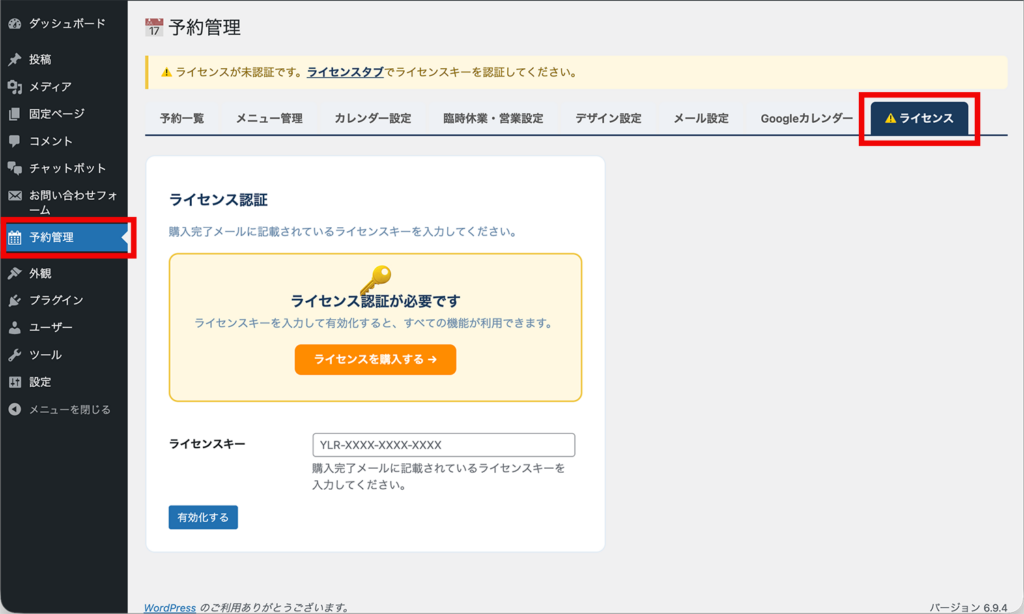Click the ライセンスを購入する button
Image resolution: width=1024 pixels, height=614 pixels.
coord(375,359)
